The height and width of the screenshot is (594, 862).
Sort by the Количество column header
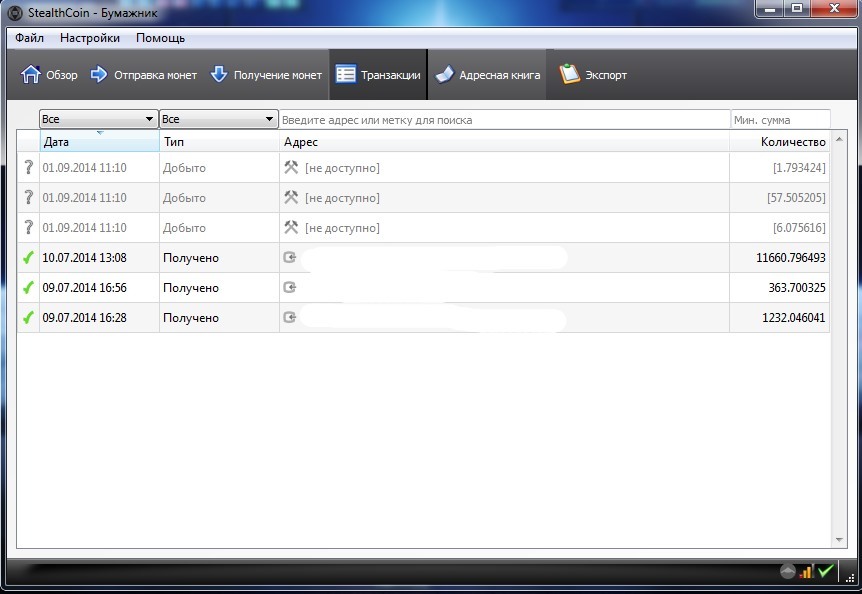(780, 141)
